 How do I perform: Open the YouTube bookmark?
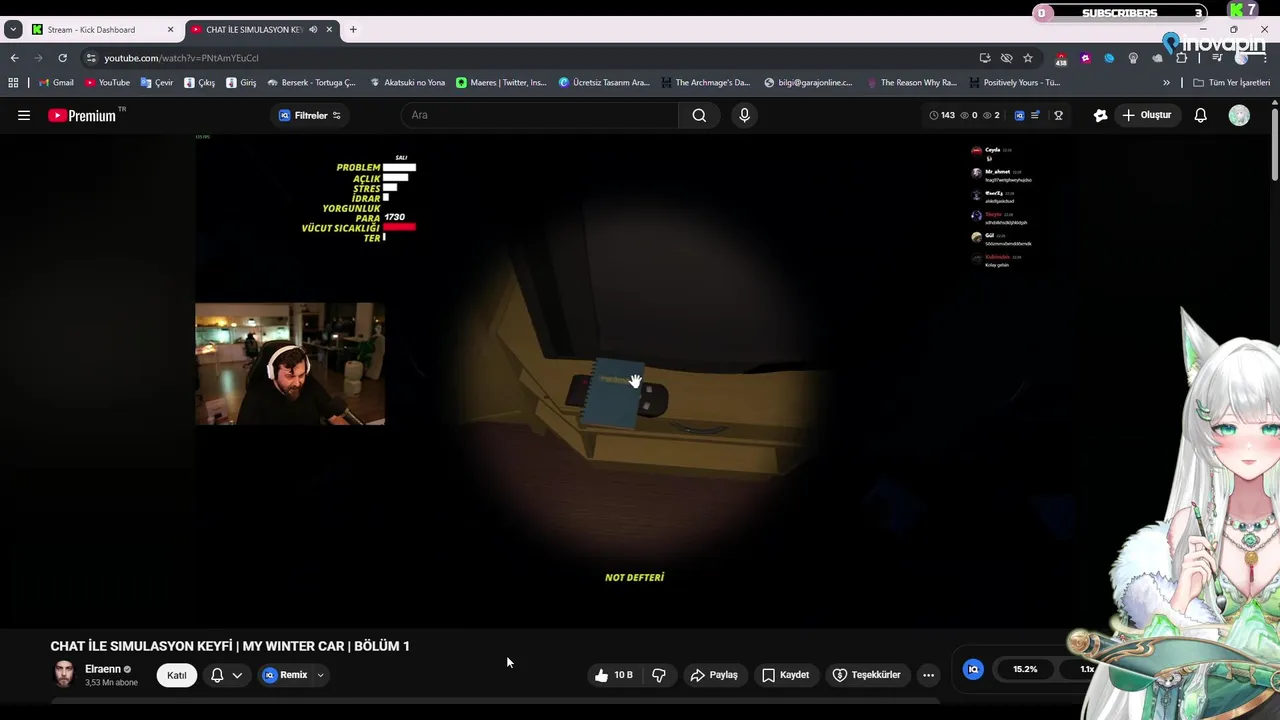pos(107,83)
